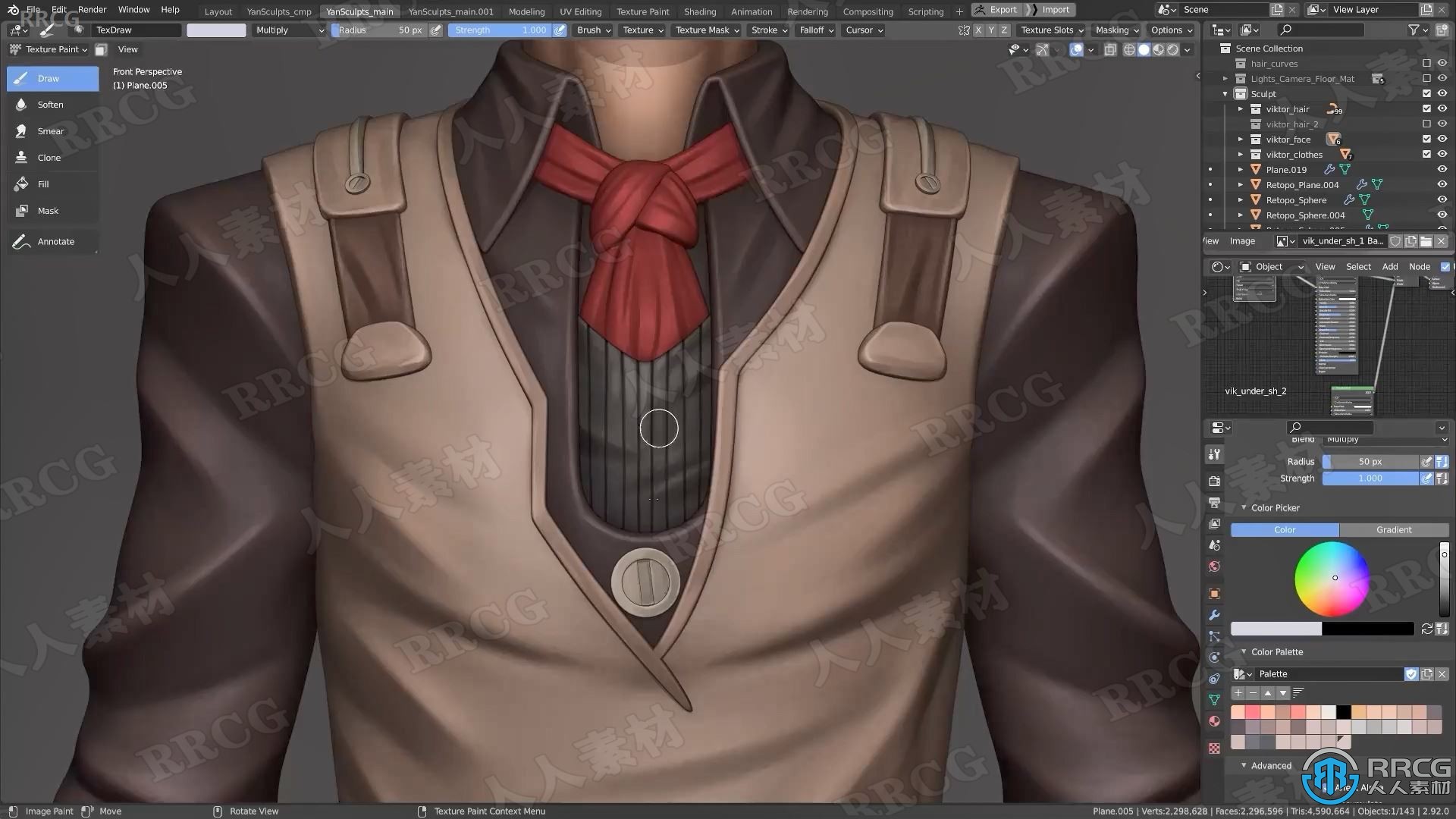Switch to the UV Editing workspace

click(x=580, y=11)
